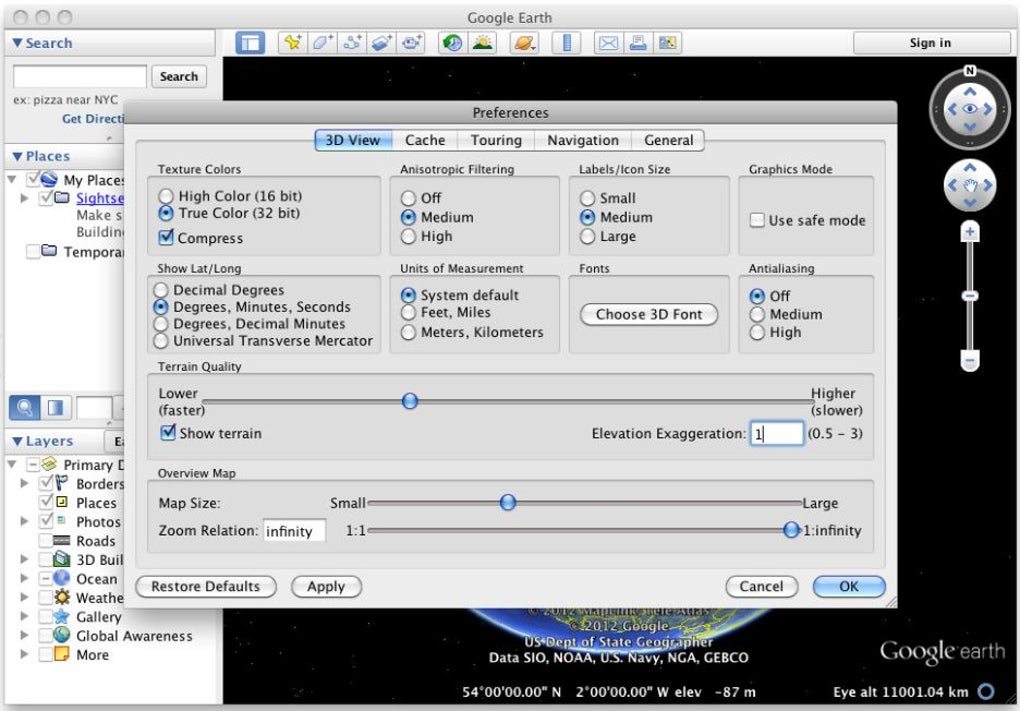Switch to the Navigation tab
1020x711 pixels.
583,140
